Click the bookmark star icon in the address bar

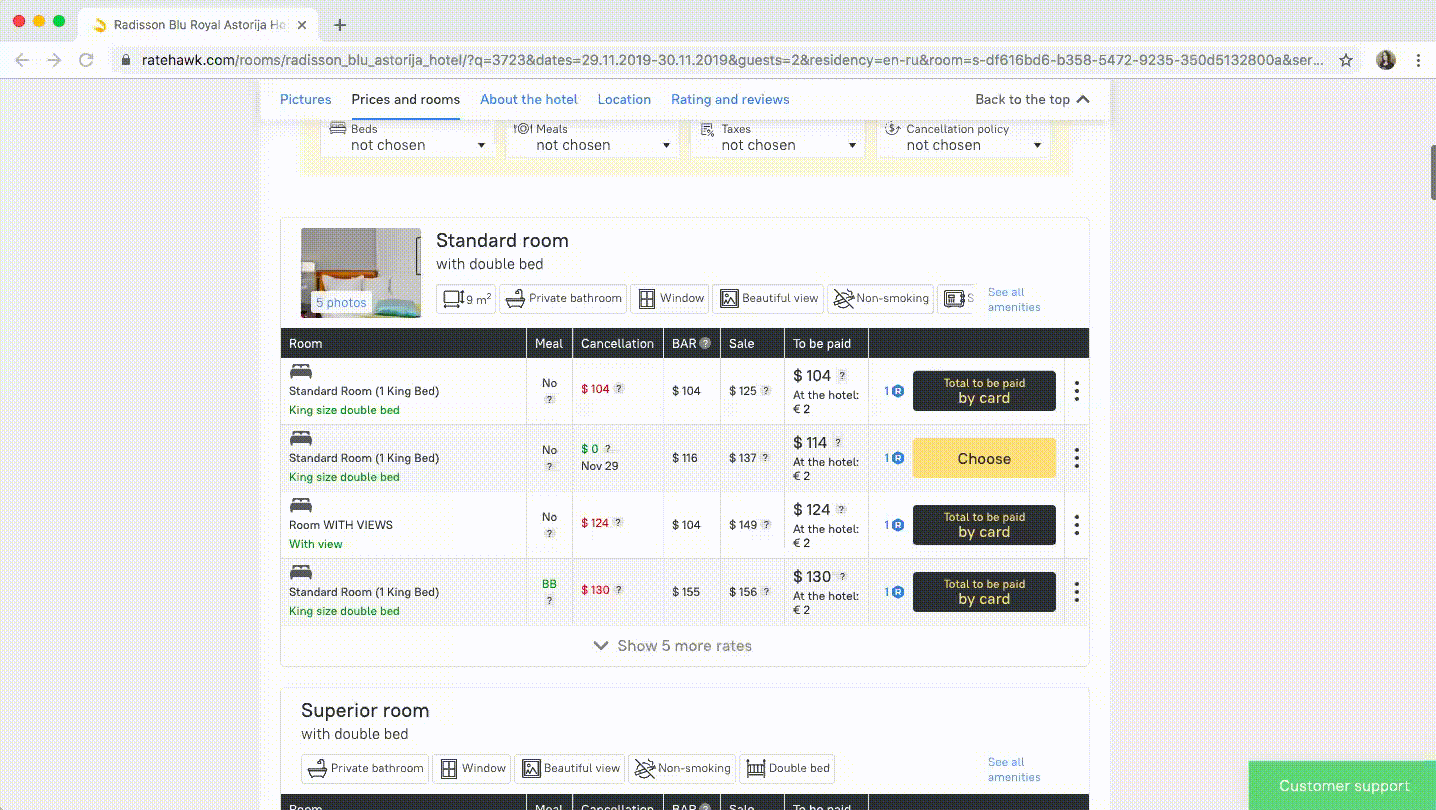click(x=1346, y=60)
